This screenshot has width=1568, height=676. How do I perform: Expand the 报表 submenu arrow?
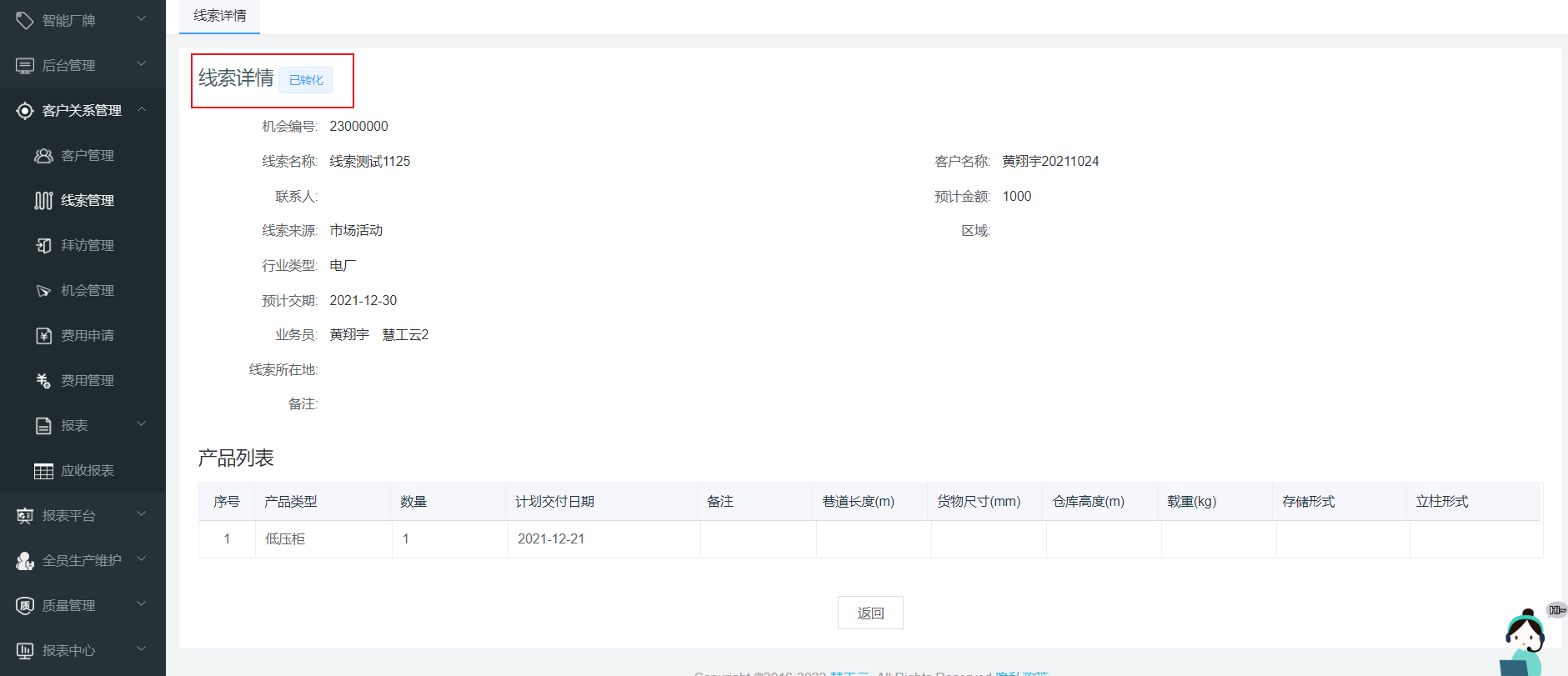[x=141, y=424]
